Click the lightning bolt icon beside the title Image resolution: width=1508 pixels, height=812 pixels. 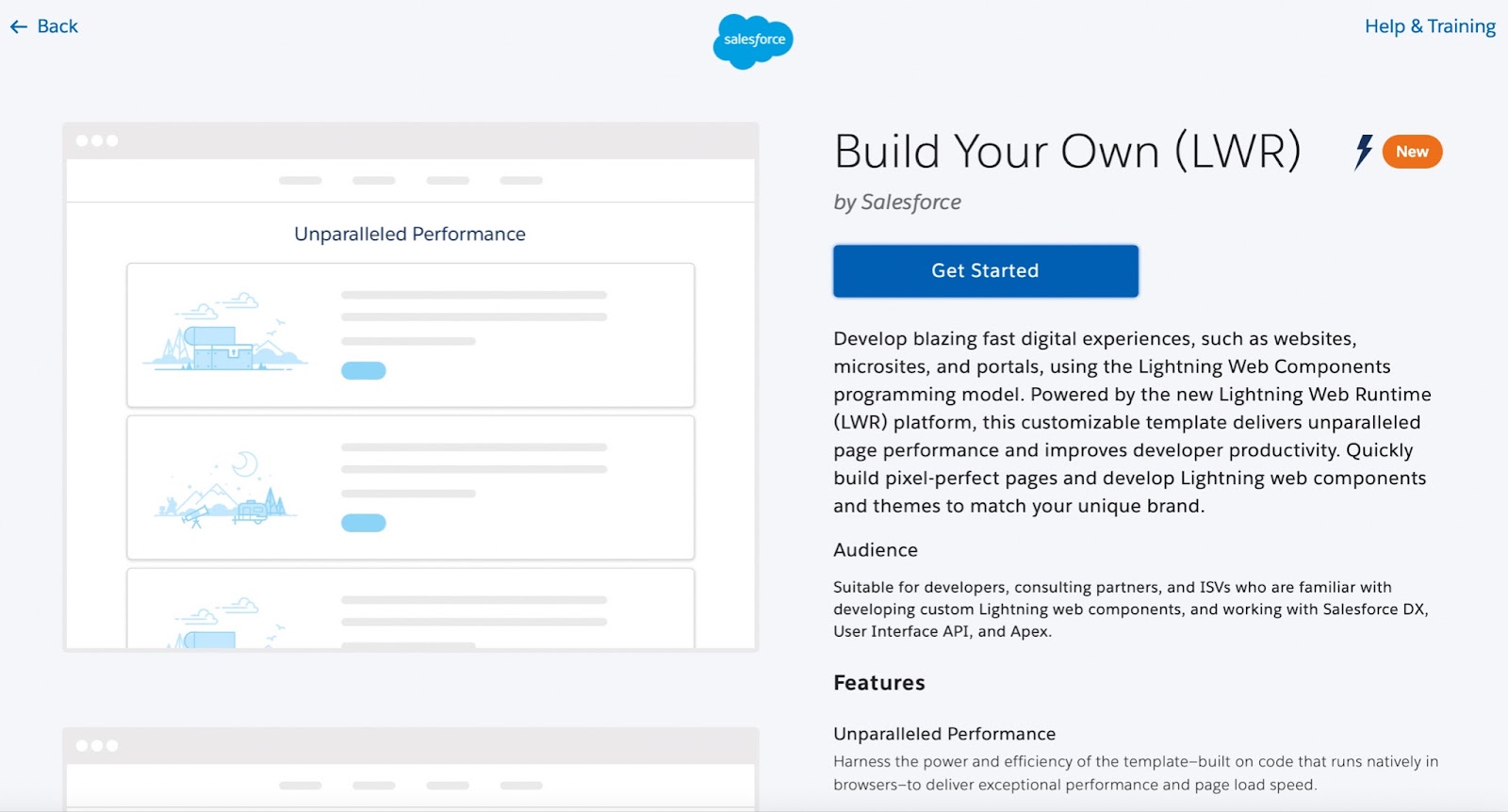pyautogui.click(x=1364, y=152)
